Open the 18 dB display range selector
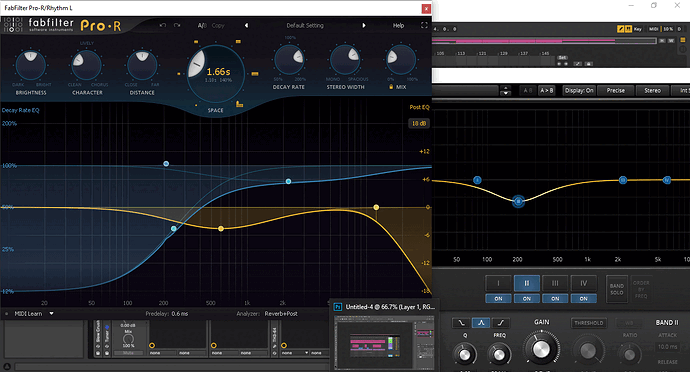 (x=418, y=123)
